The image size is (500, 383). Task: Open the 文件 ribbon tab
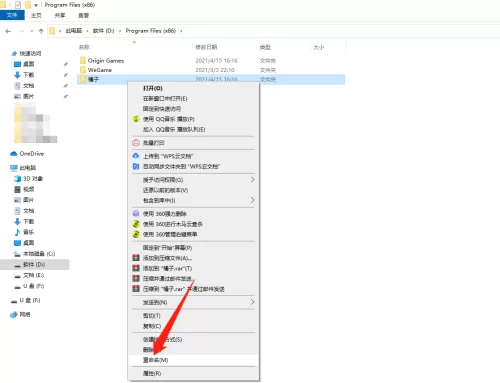(x=12, y=15)
